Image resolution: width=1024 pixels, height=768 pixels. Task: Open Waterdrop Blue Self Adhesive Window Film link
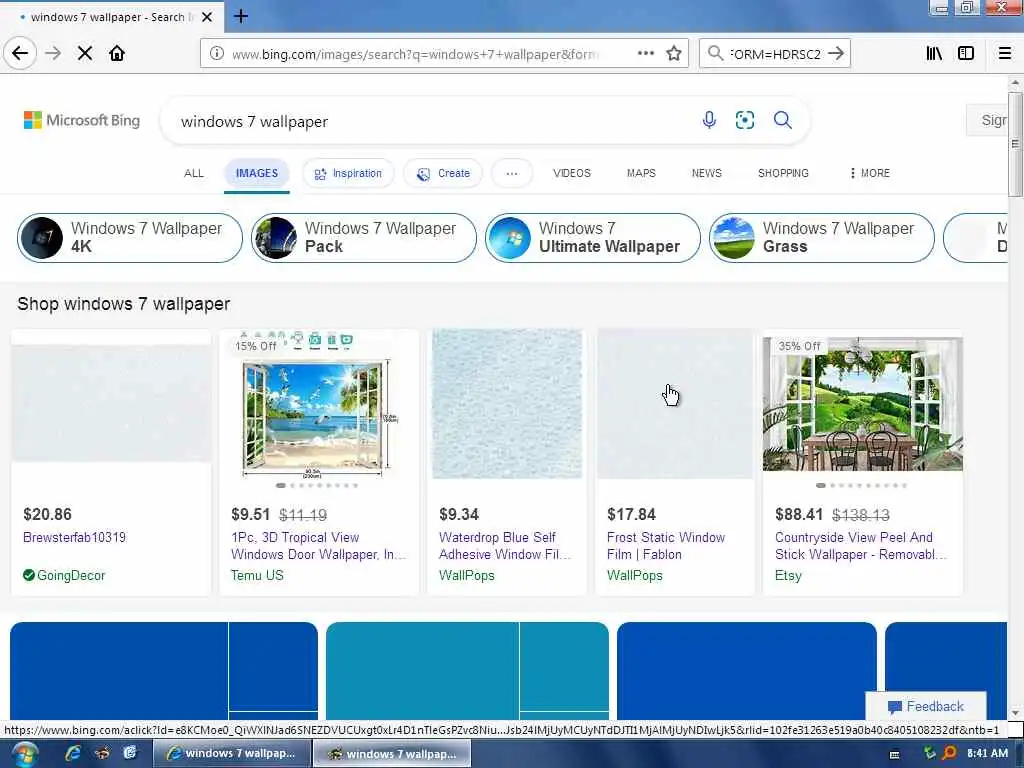pyautogui.click(x=505, y=546)
